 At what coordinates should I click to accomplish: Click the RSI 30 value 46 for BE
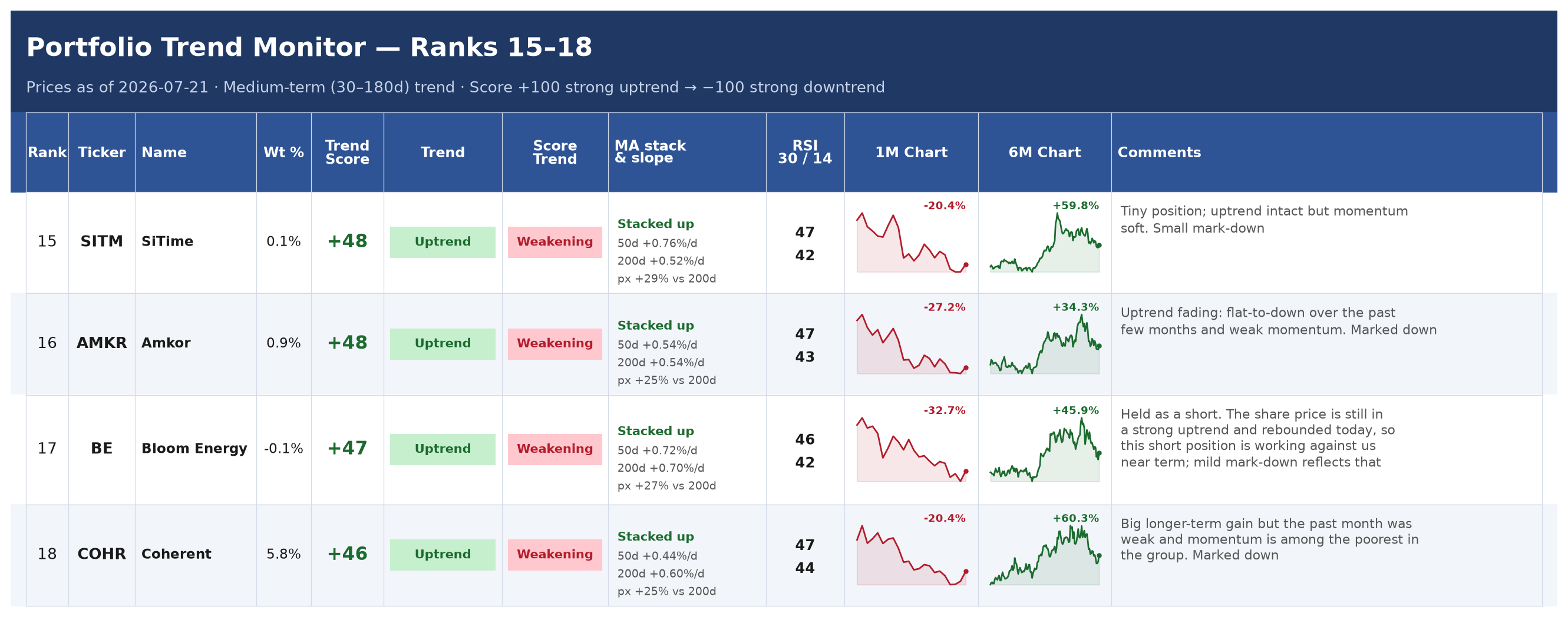tap(805, 439)
